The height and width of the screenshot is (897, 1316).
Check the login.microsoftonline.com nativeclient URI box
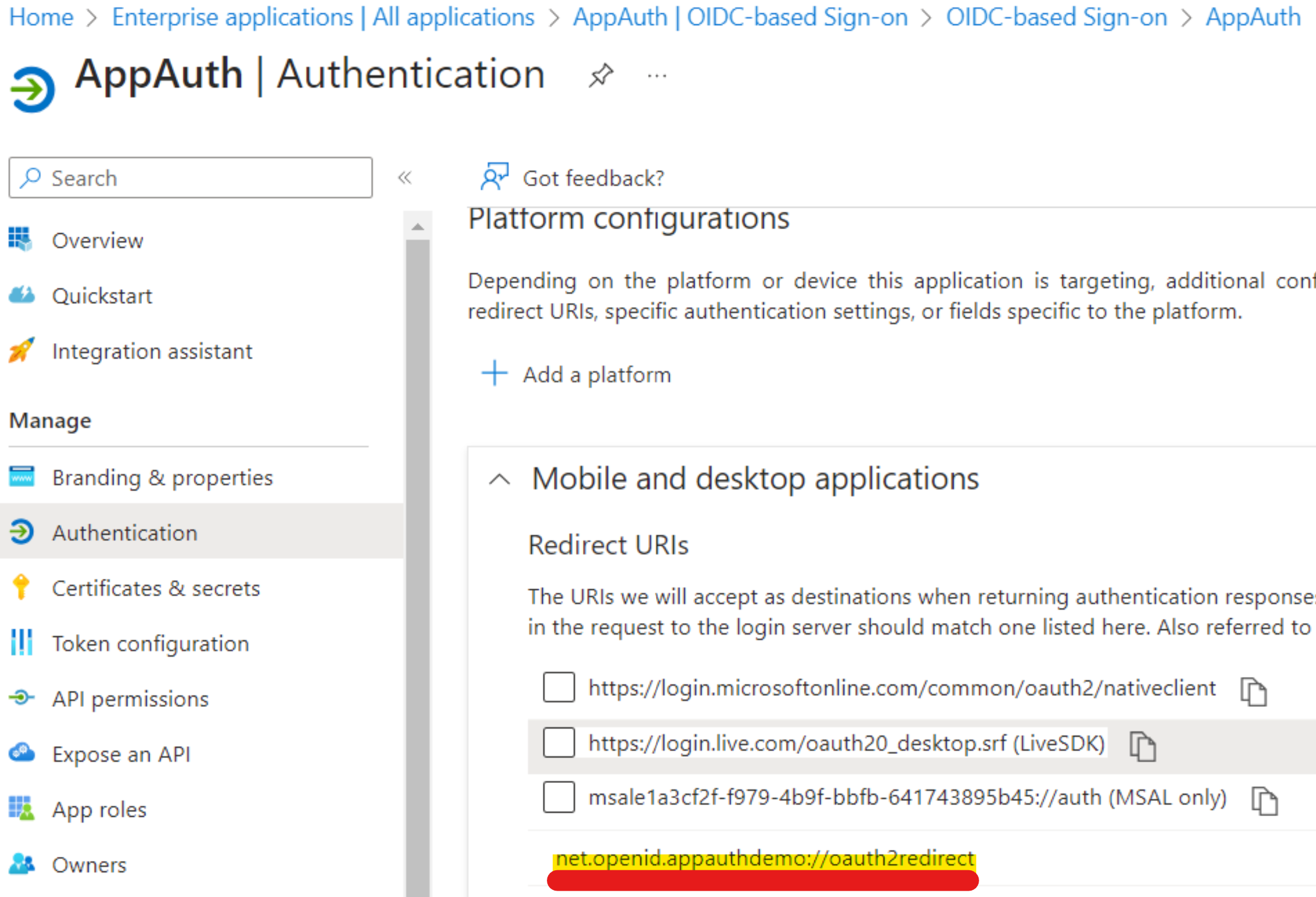(559, 687)
